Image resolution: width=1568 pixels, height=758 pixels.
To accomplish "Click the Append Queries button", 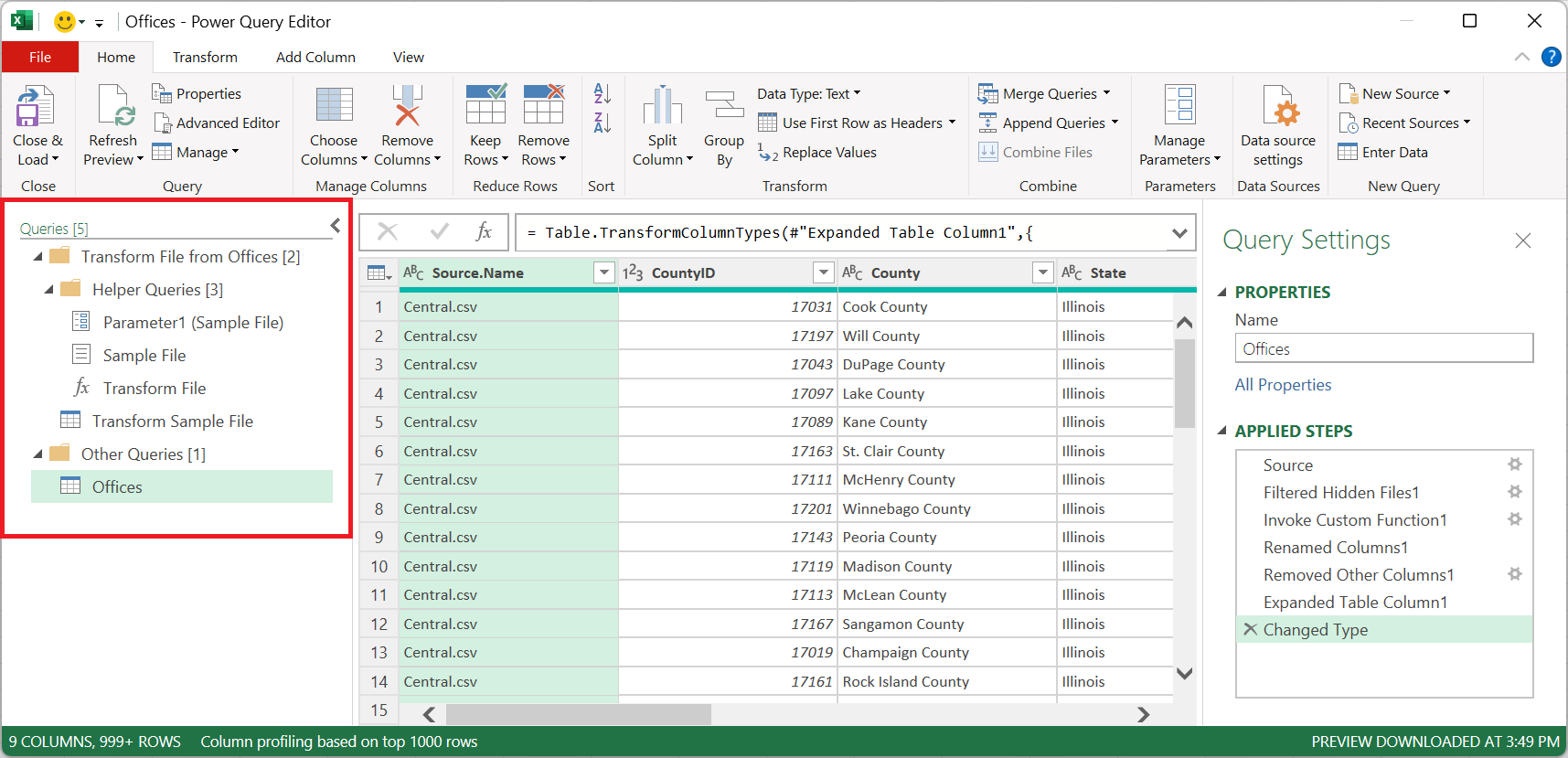I will coord(1049,123).
